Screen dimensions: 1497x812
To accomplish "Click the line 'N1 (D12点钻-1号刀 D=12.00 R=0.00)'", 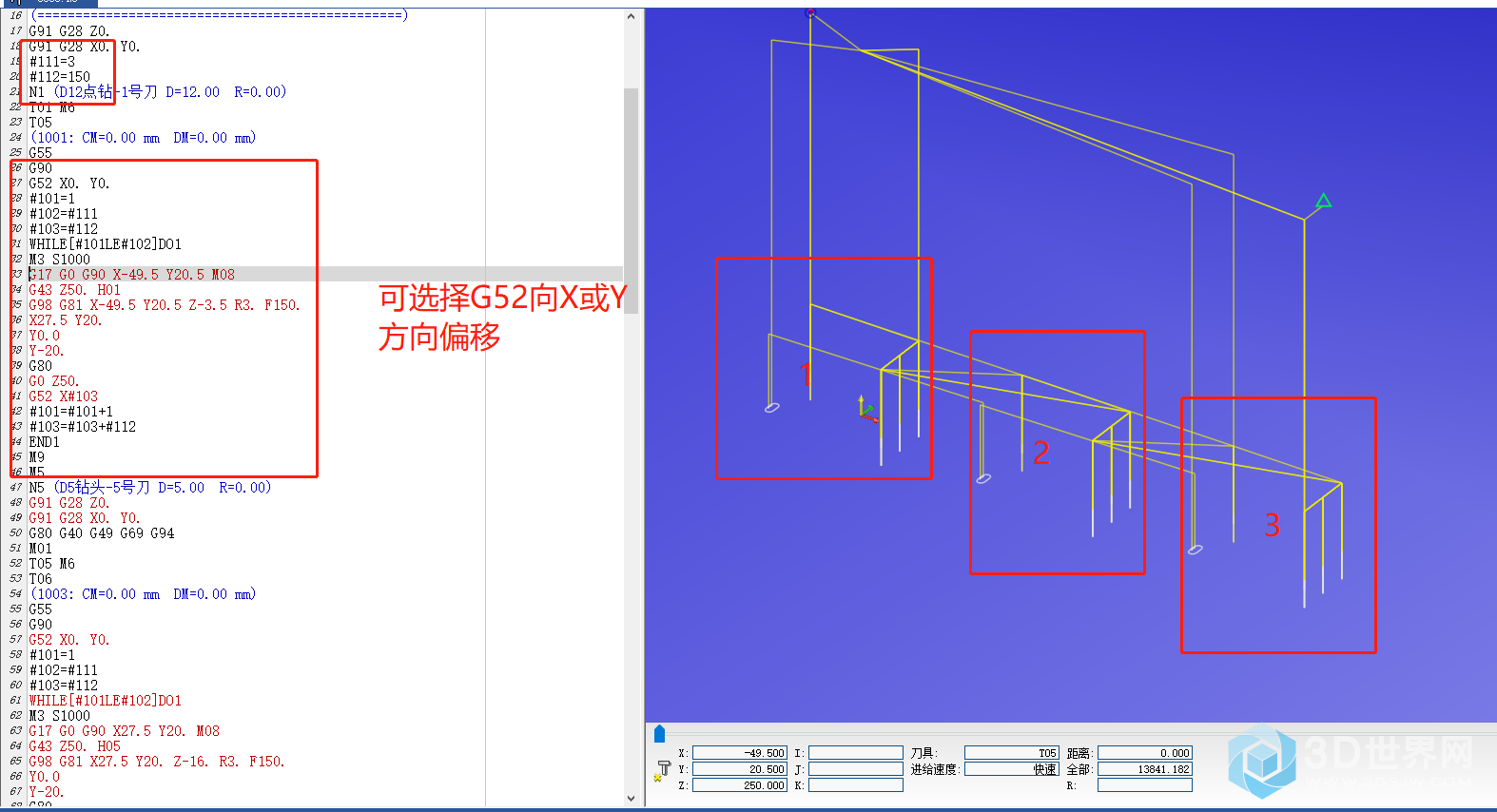I will [x=157, y=92].
